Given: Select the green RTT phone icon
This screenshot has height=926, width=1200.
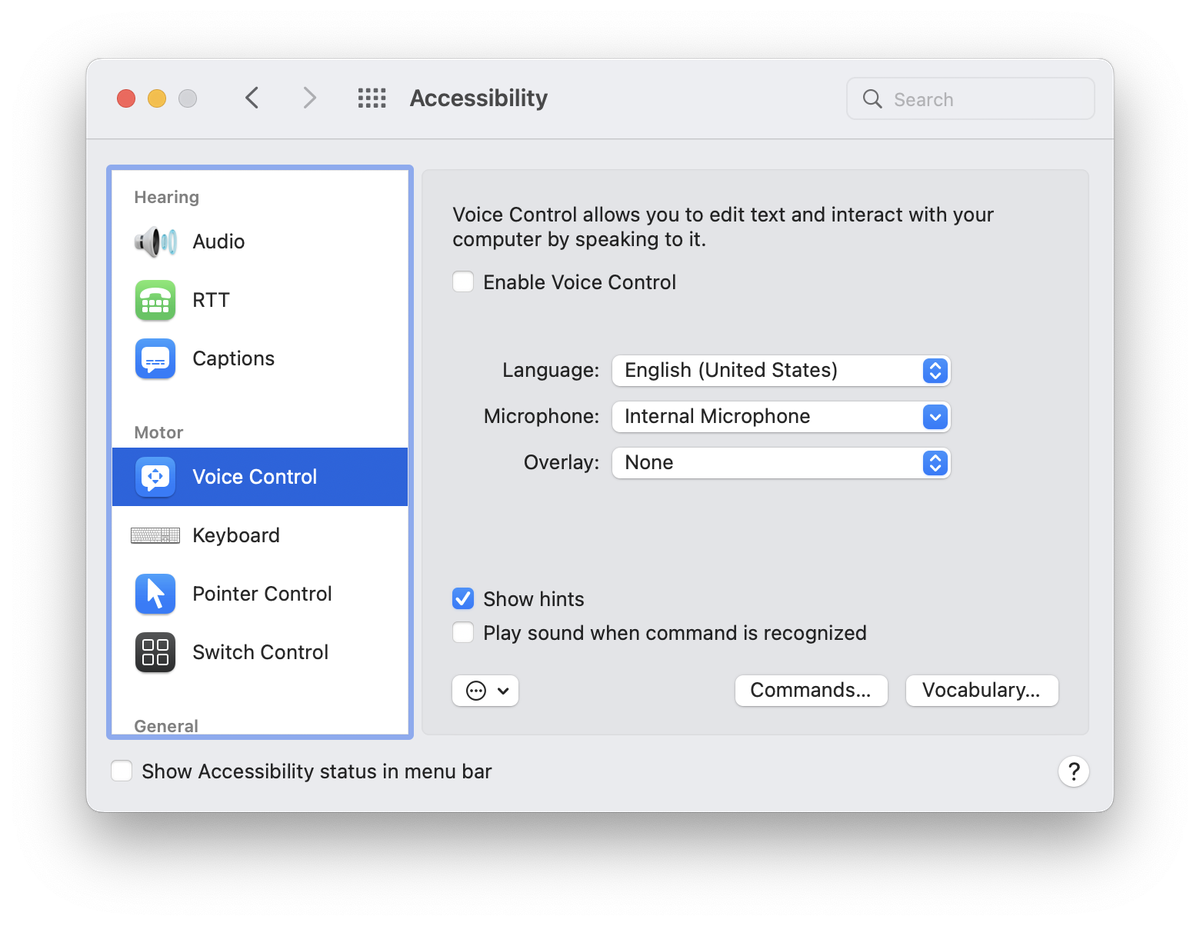Looking at the screenshot, I should [155, 300].
